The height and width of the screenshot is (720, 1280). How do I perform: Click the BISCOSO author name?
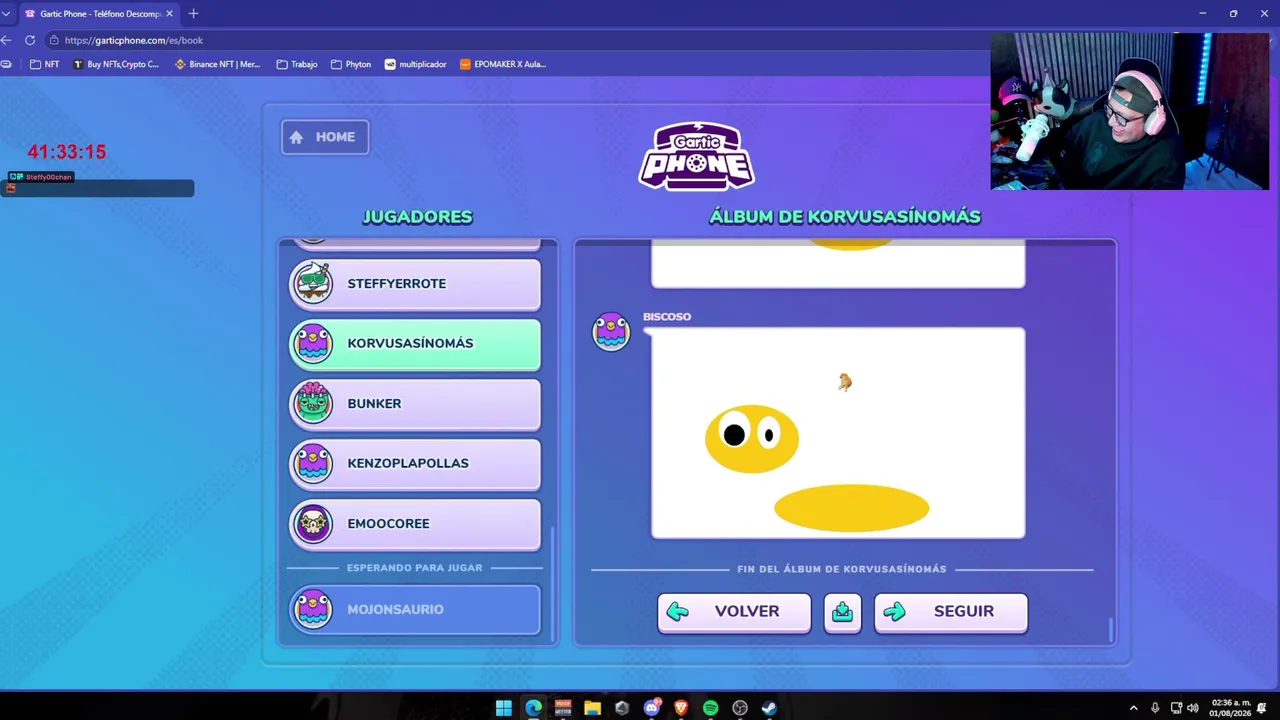click(667, 317)
